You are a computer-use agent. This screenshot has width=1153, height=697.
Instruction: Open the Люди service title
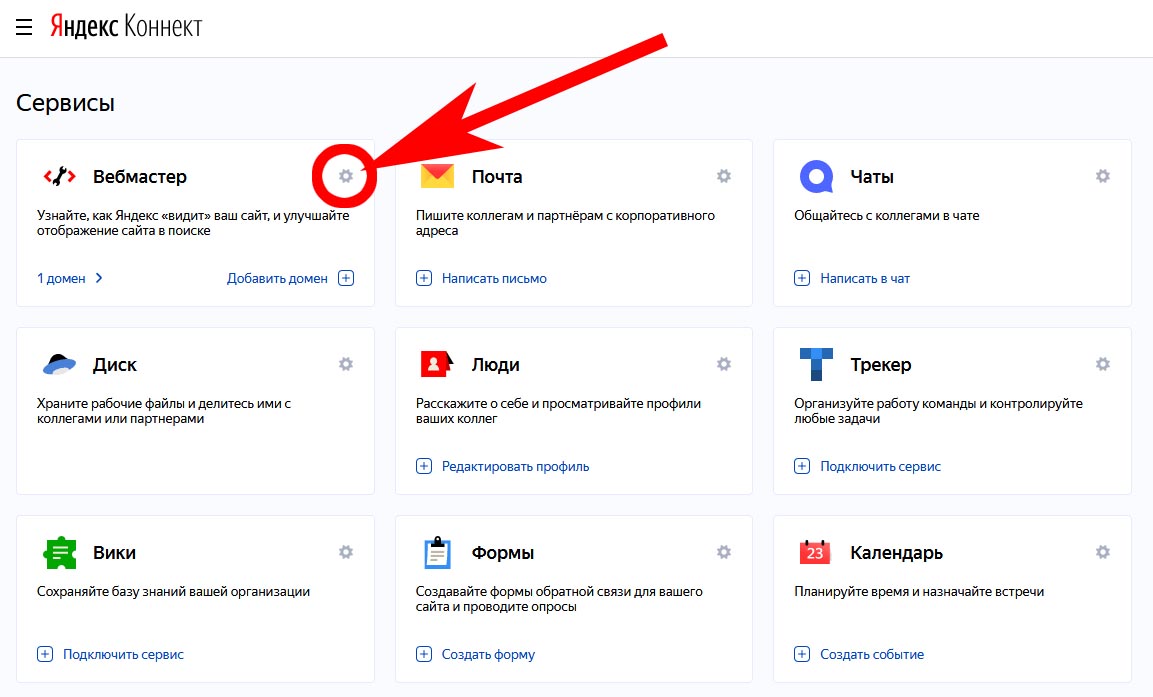(496, 365)
